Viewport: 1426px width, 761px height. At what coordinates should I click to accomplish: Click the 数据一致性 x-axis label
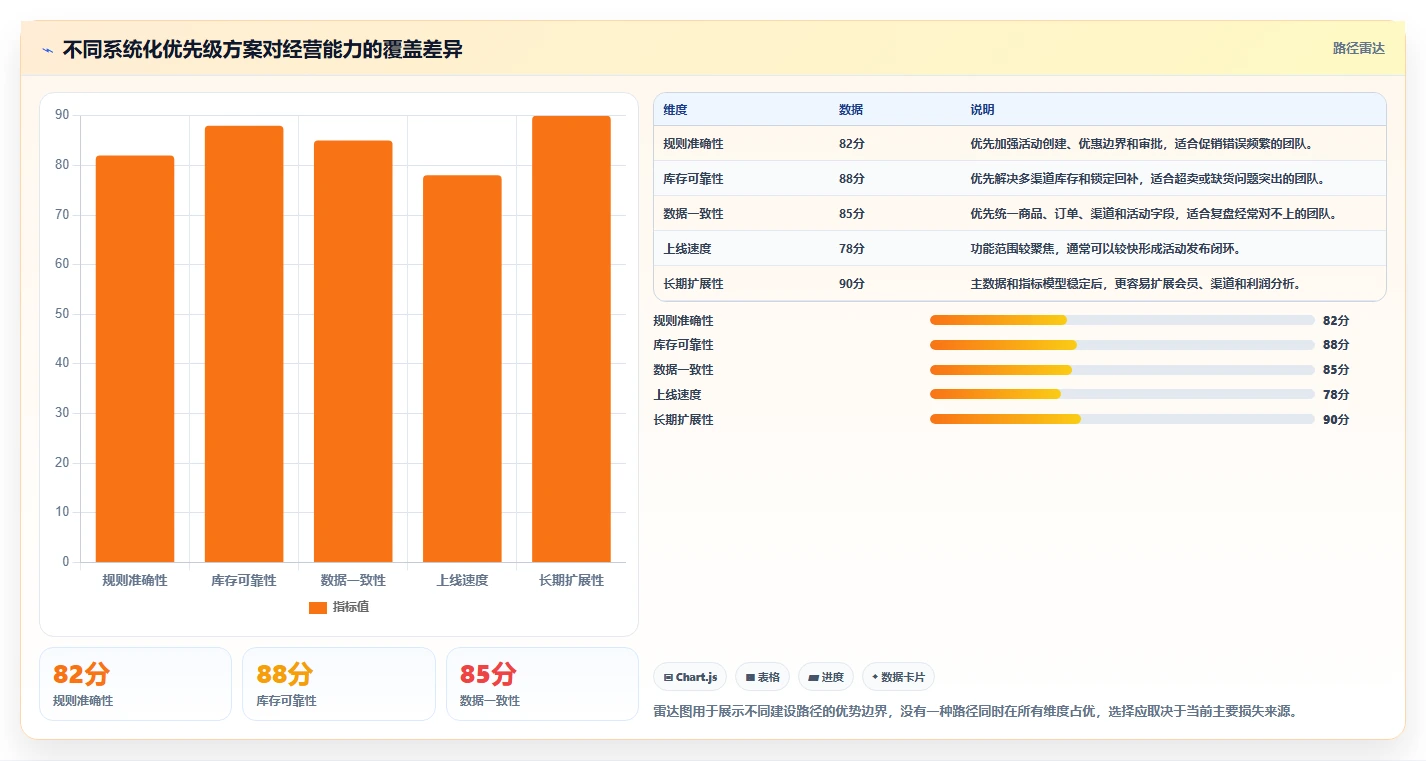tap(353, 580)
